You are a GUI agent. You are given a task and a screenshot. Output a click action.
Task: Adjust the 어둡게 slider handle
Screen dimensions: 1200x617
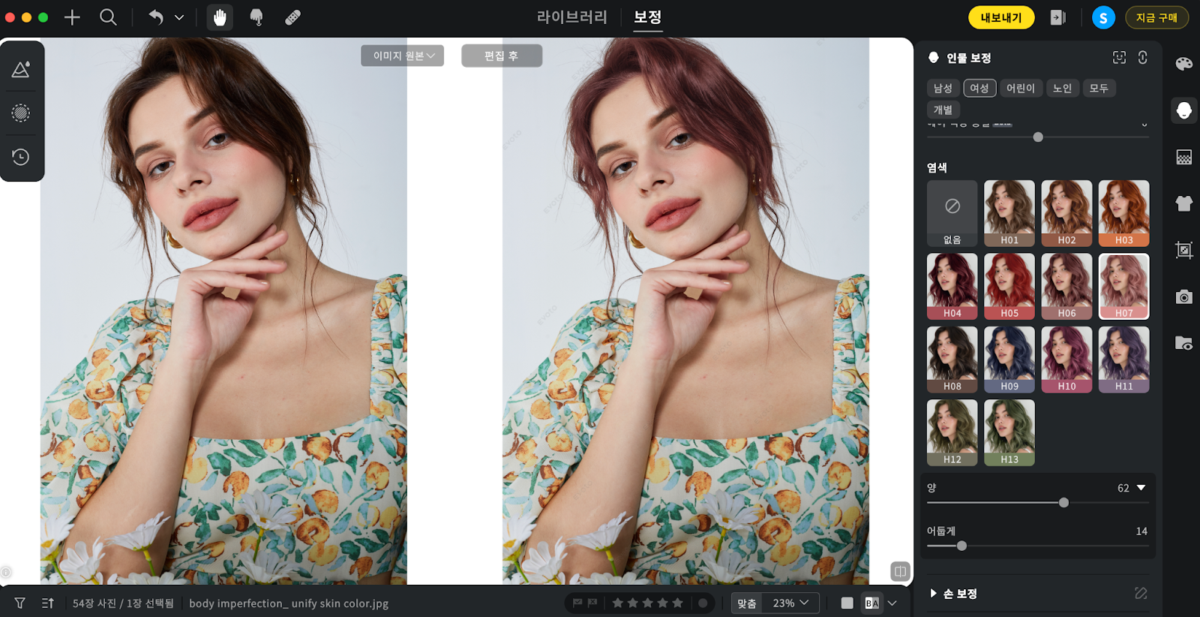tap(962, 546)
